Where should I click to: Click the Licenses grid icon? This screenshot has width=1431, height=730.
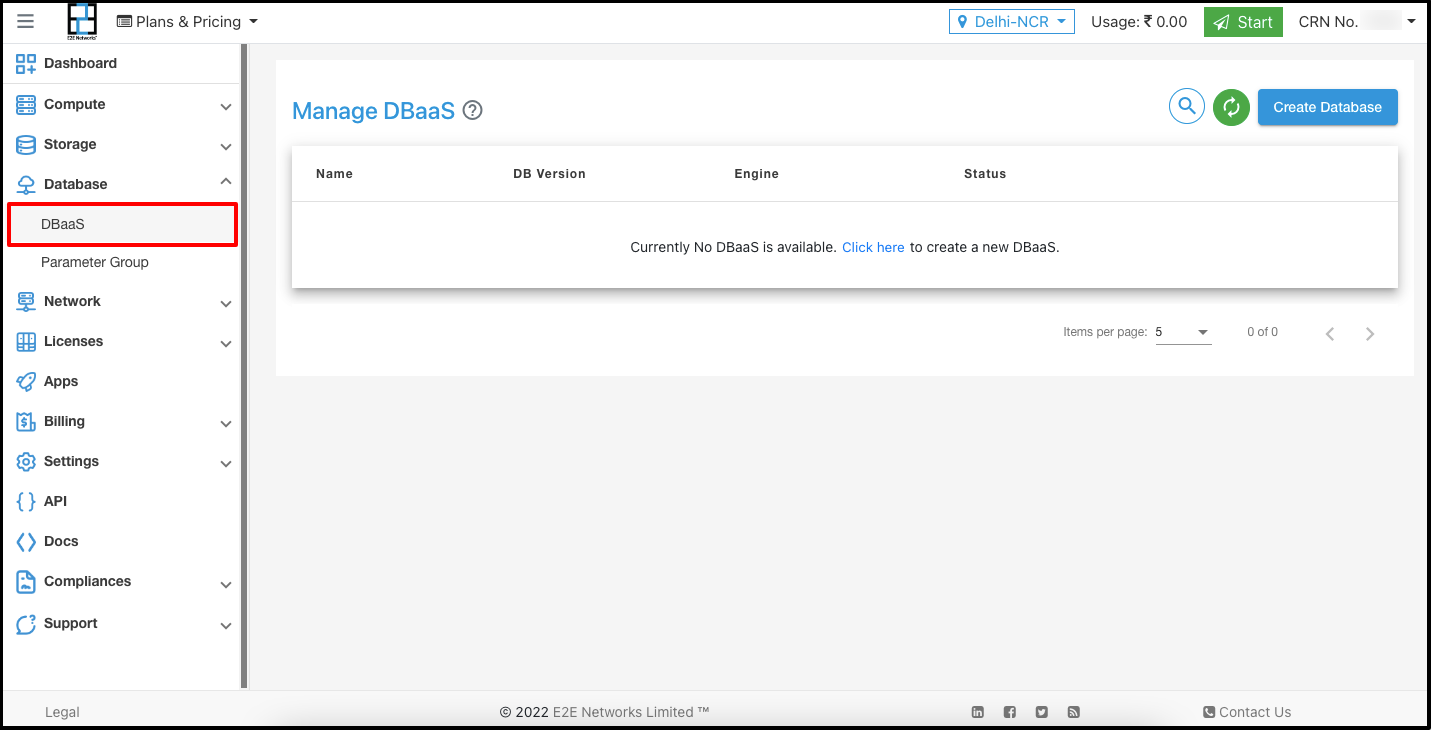[x=26, y=341]
